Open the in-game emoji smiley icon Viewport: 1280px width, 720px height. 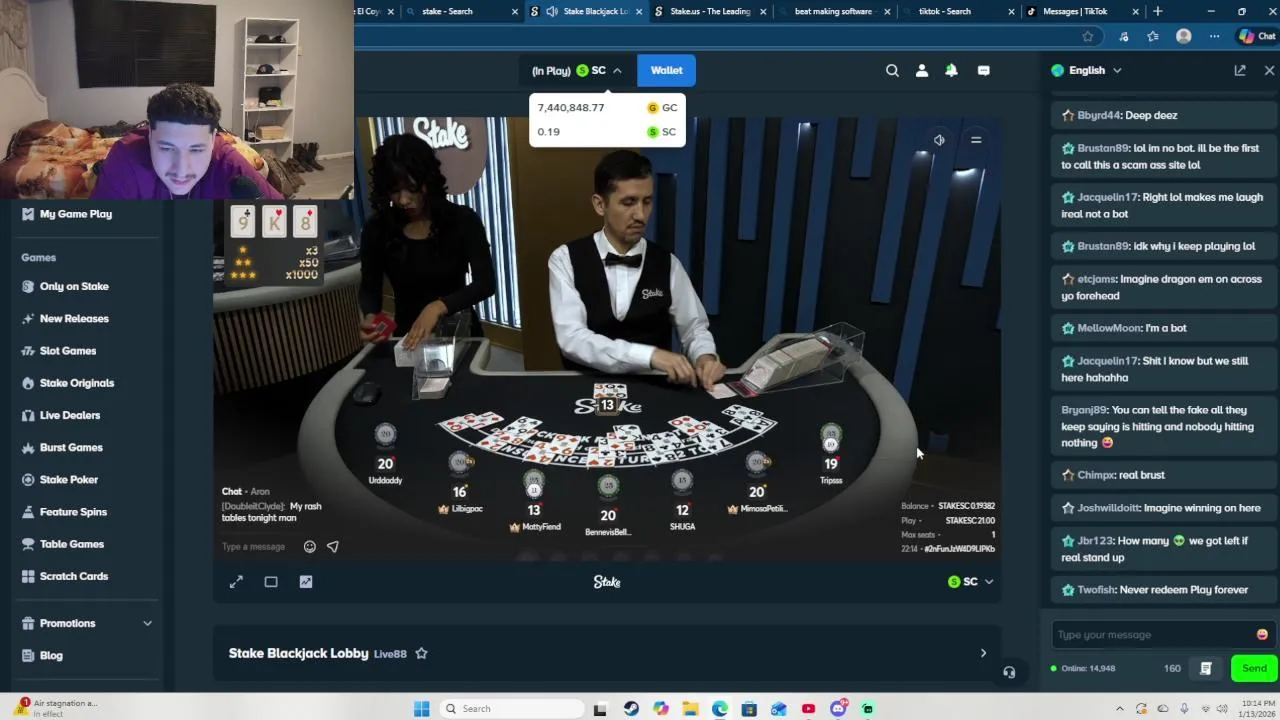[310, 547]
